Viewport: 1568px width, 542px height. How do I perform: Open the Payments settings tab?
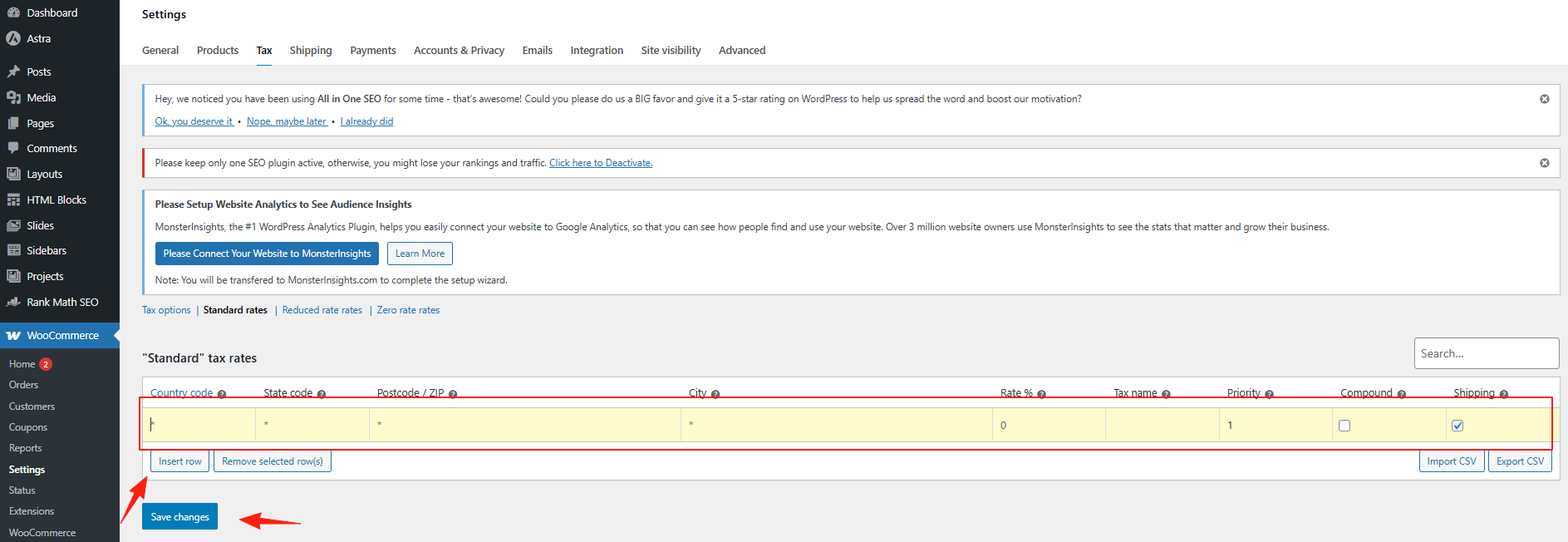tap(372, 51)
